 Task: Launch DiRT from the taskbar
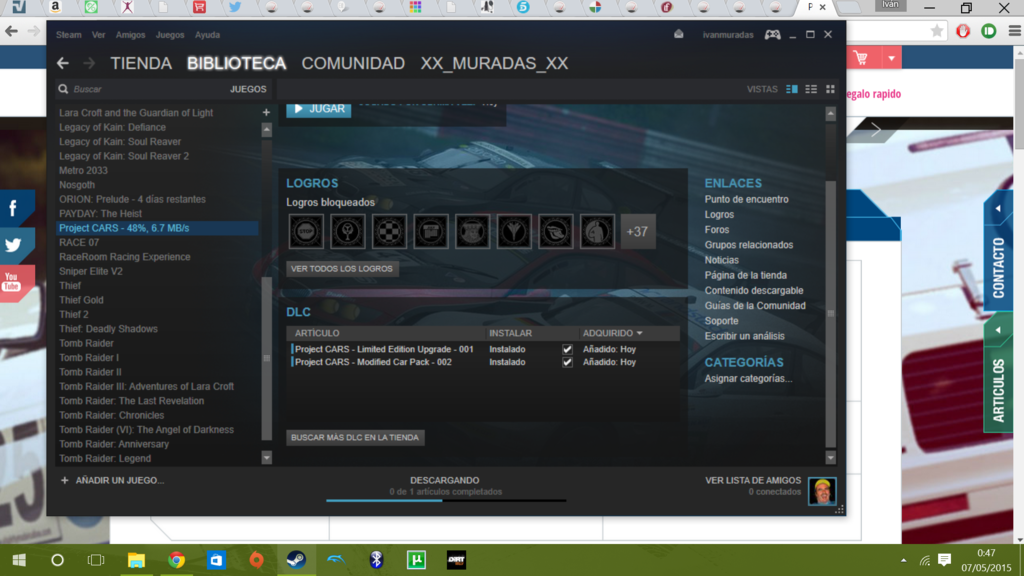pyautogui.click(x=456, y=560)
